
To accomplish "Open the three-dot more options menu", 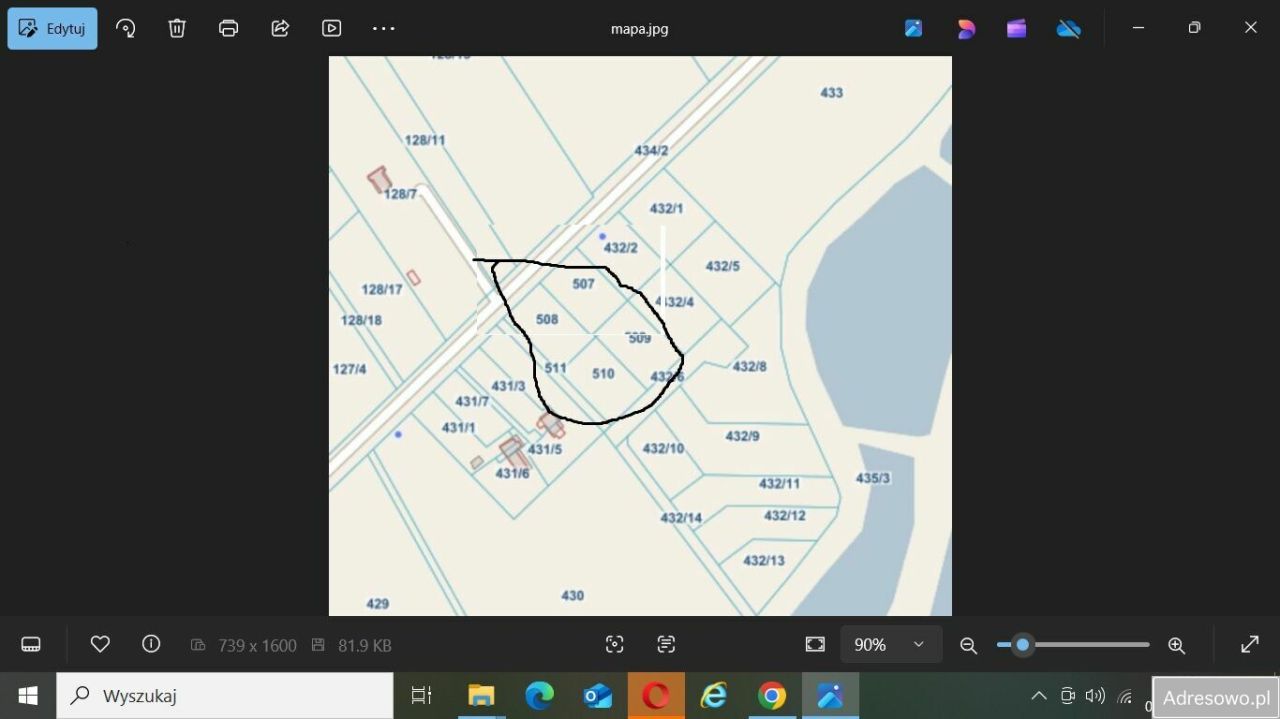I will 384,28.
